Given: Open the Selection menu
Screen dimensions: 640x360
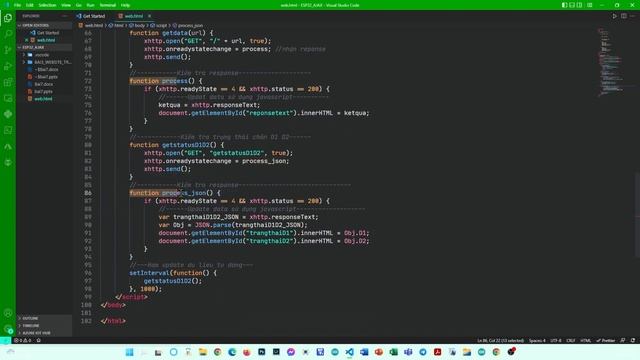Looking at the screenshot, I should click(47, 5).
